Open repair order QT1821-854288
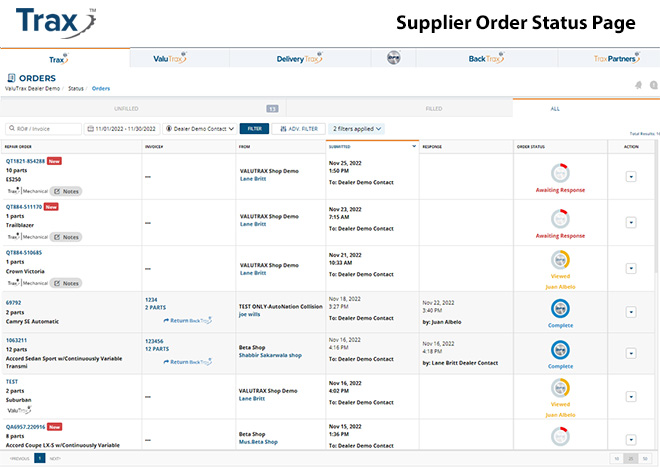 [25, 161]
